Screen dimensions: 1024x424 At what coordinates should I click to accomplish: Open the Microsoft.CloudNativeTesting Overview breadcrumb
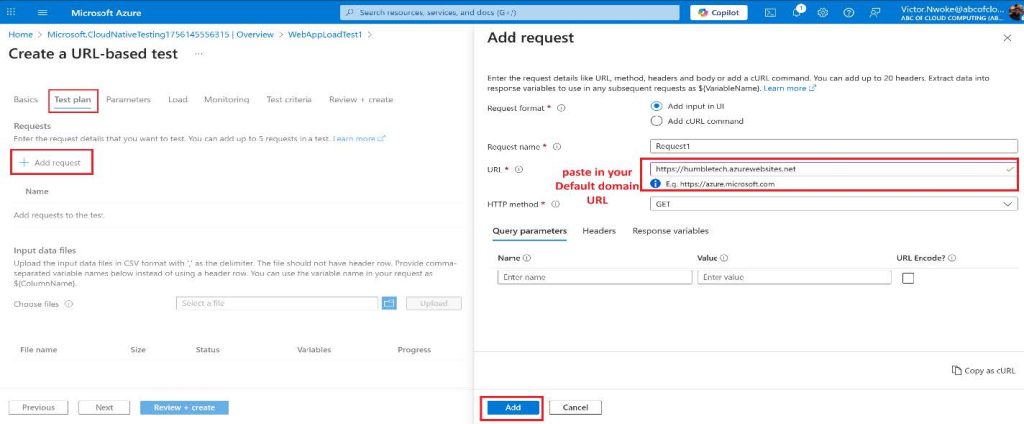click(x=161, y=35)
